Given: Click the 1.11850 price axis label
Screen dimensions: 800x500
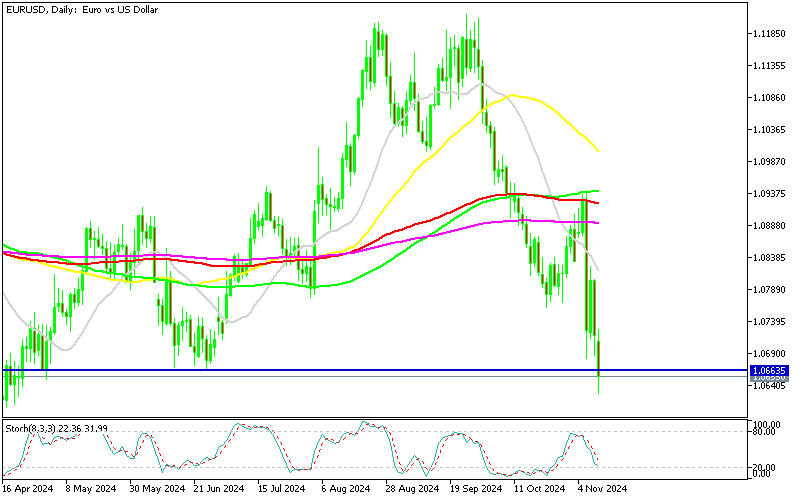Looking at the screenshot, I should pos(770,34).
